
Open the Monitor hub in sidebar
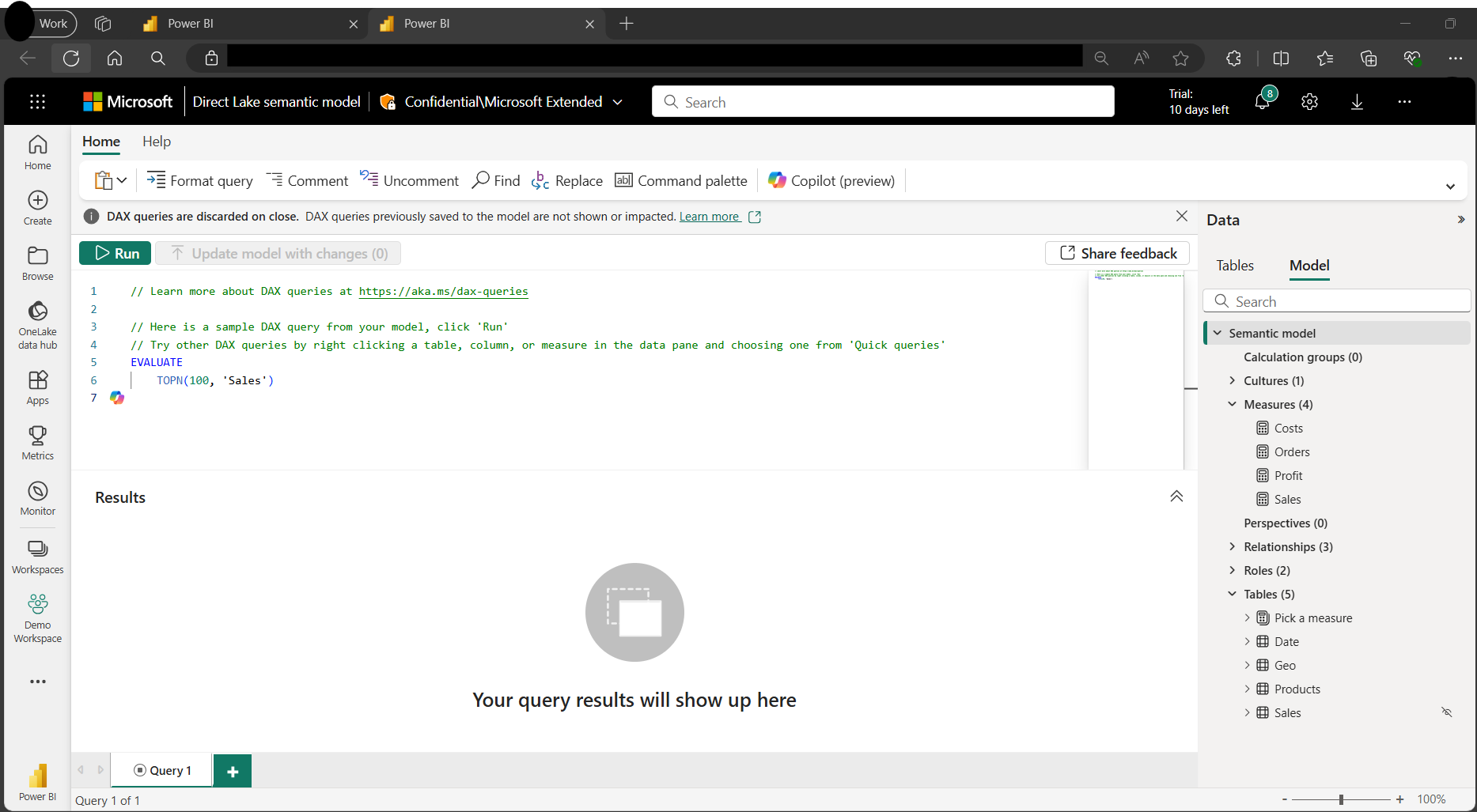pyautogui.click(x=37, y=498)
